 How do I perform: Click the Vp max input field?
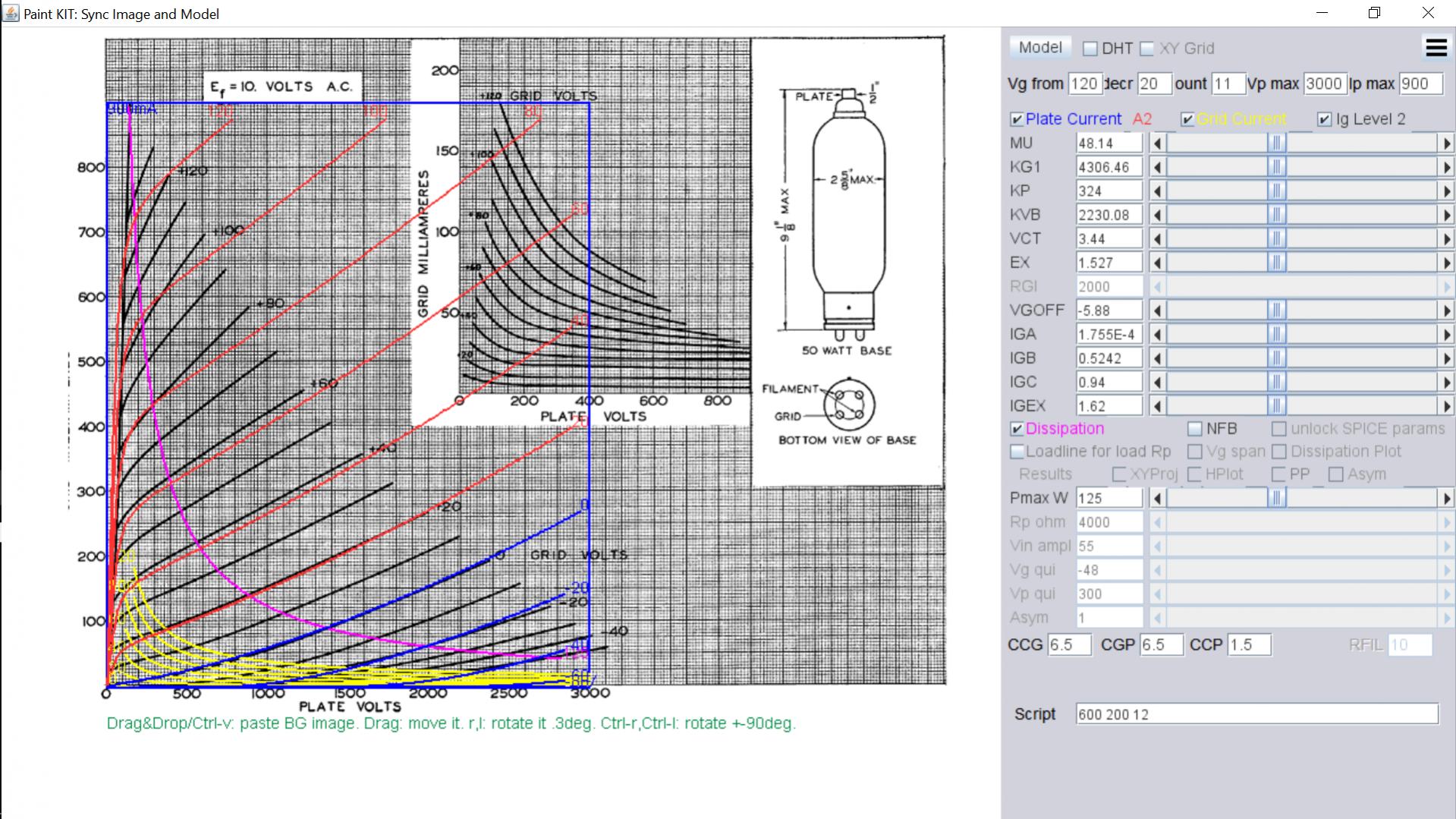[x=1325, y=83]
